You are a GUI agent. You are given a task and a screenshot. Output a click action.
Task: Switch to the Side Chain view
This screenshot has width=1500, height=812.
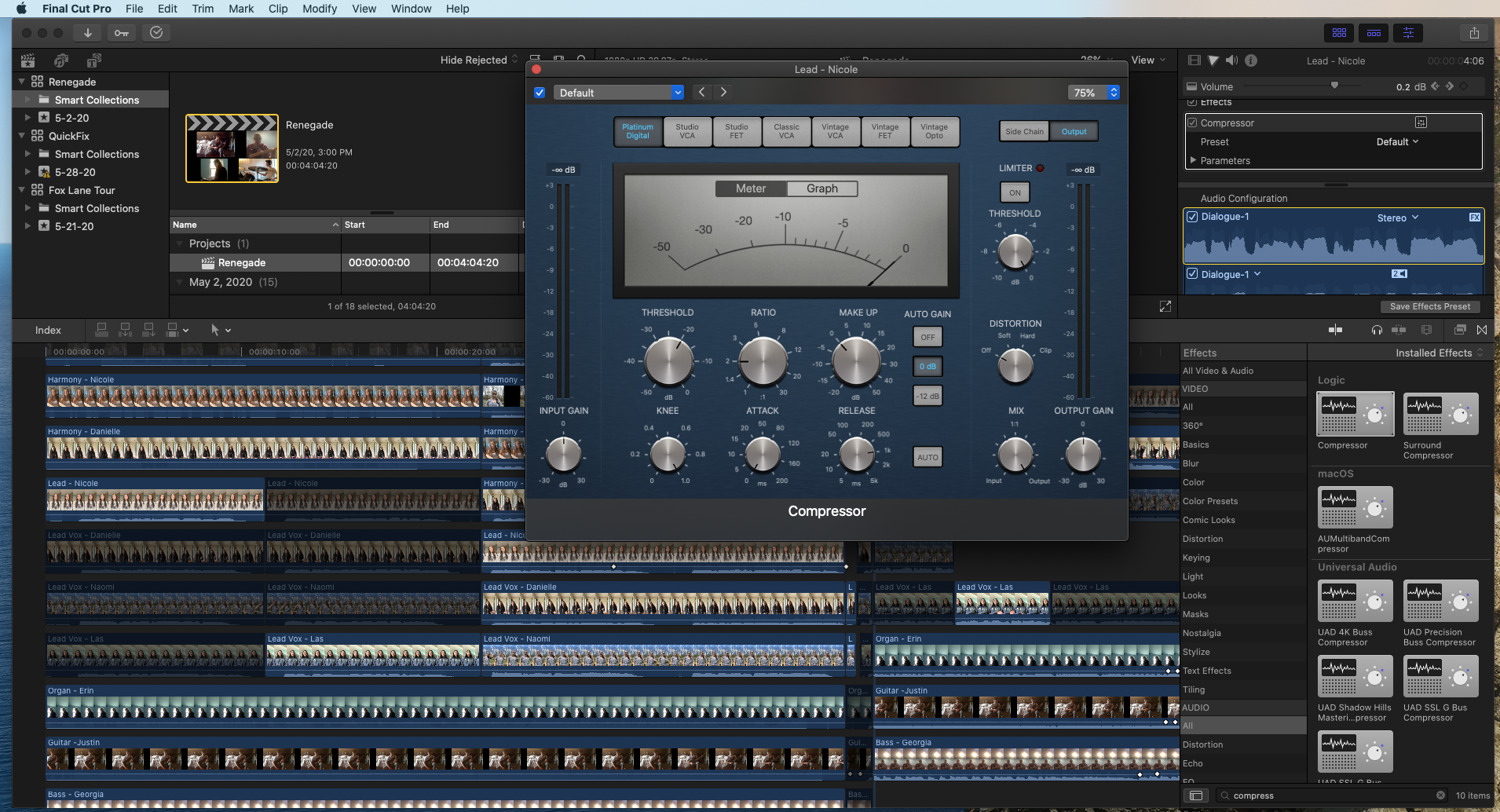coord(1024,131)
